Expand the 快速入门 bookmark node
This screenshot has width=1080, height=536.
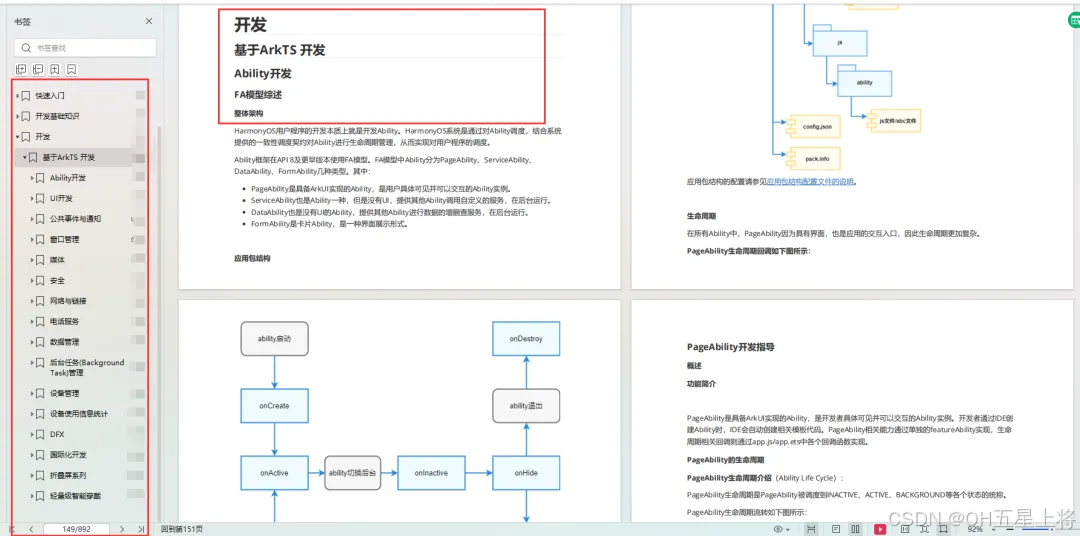[17, 96]
